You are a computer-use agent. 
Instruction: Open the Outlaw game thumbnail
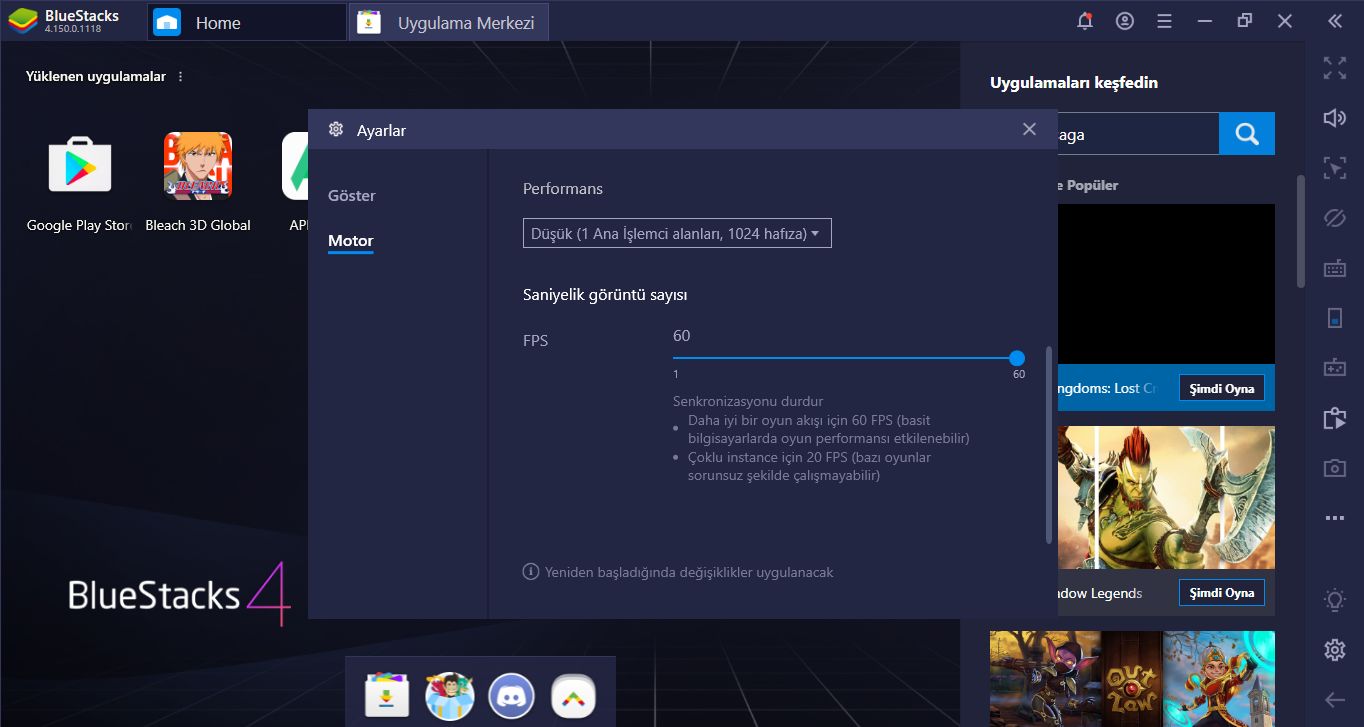(x=1132, y=679)
